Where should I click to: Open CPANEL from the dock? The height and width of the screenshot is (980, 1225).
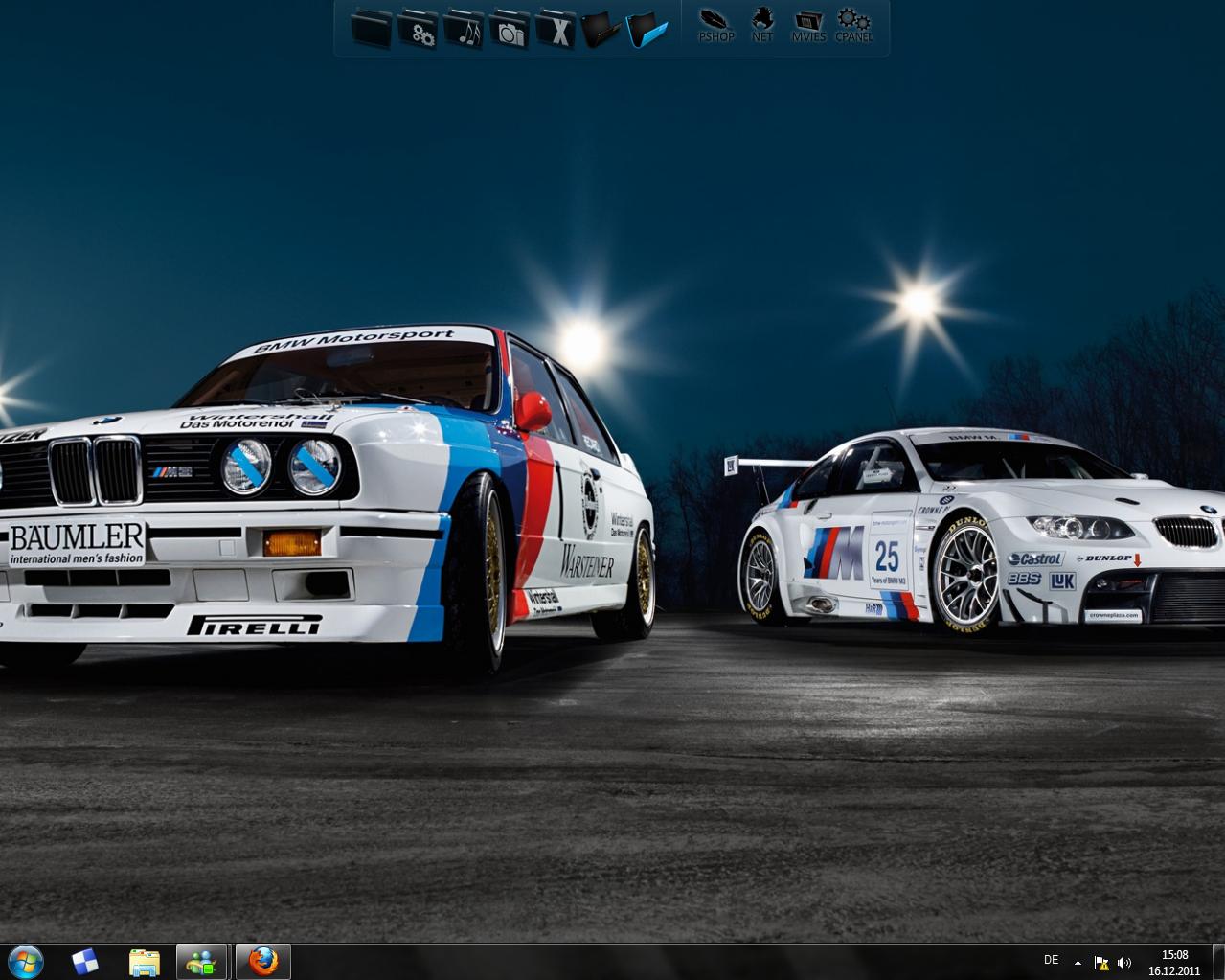coord(853,25)
